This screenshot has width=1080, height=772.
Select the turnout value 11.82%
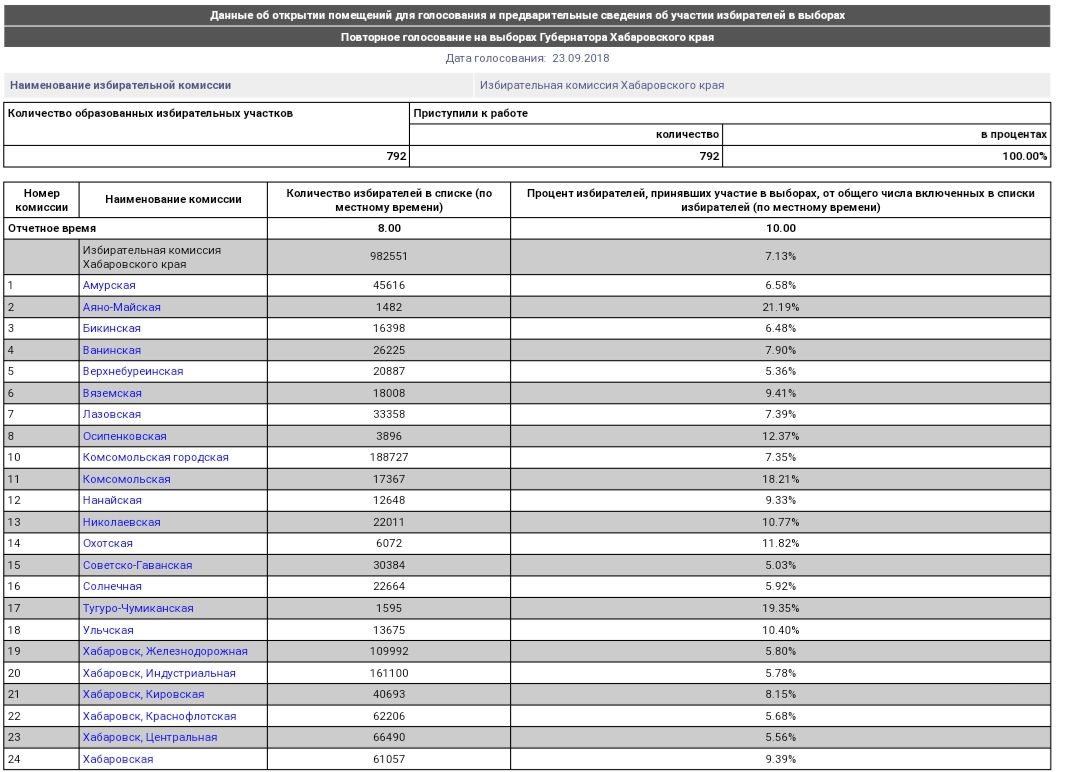780,543
